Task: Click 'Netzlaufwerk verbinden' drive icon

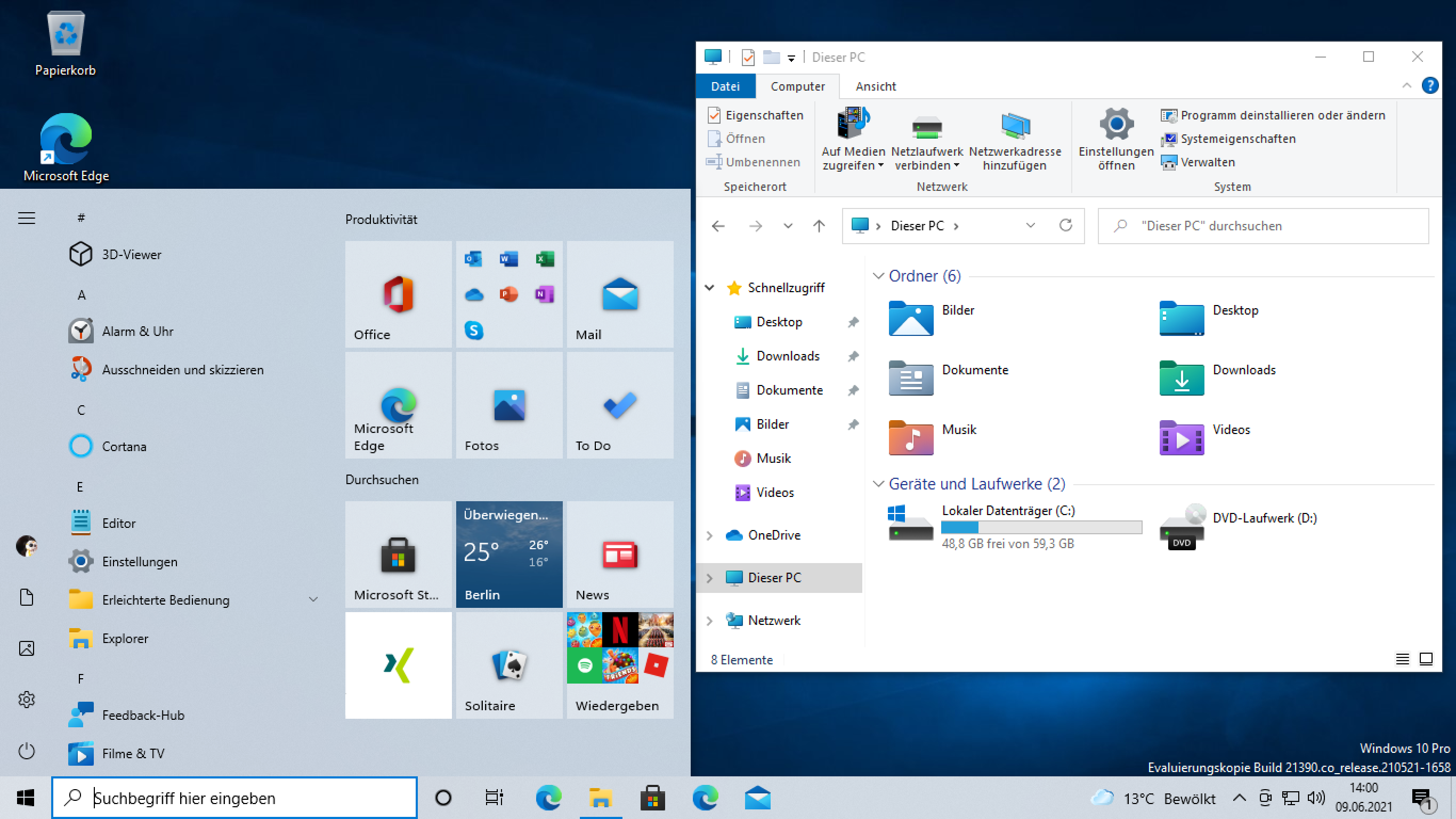Action: (x=926, y=127)
